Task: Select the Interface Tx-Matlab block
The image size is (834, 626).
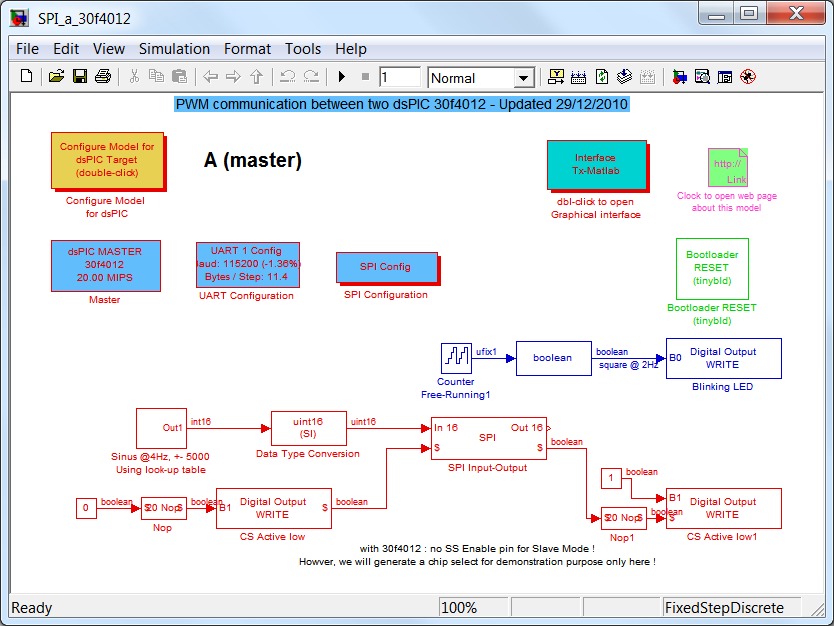Action: tap(597, 165)
